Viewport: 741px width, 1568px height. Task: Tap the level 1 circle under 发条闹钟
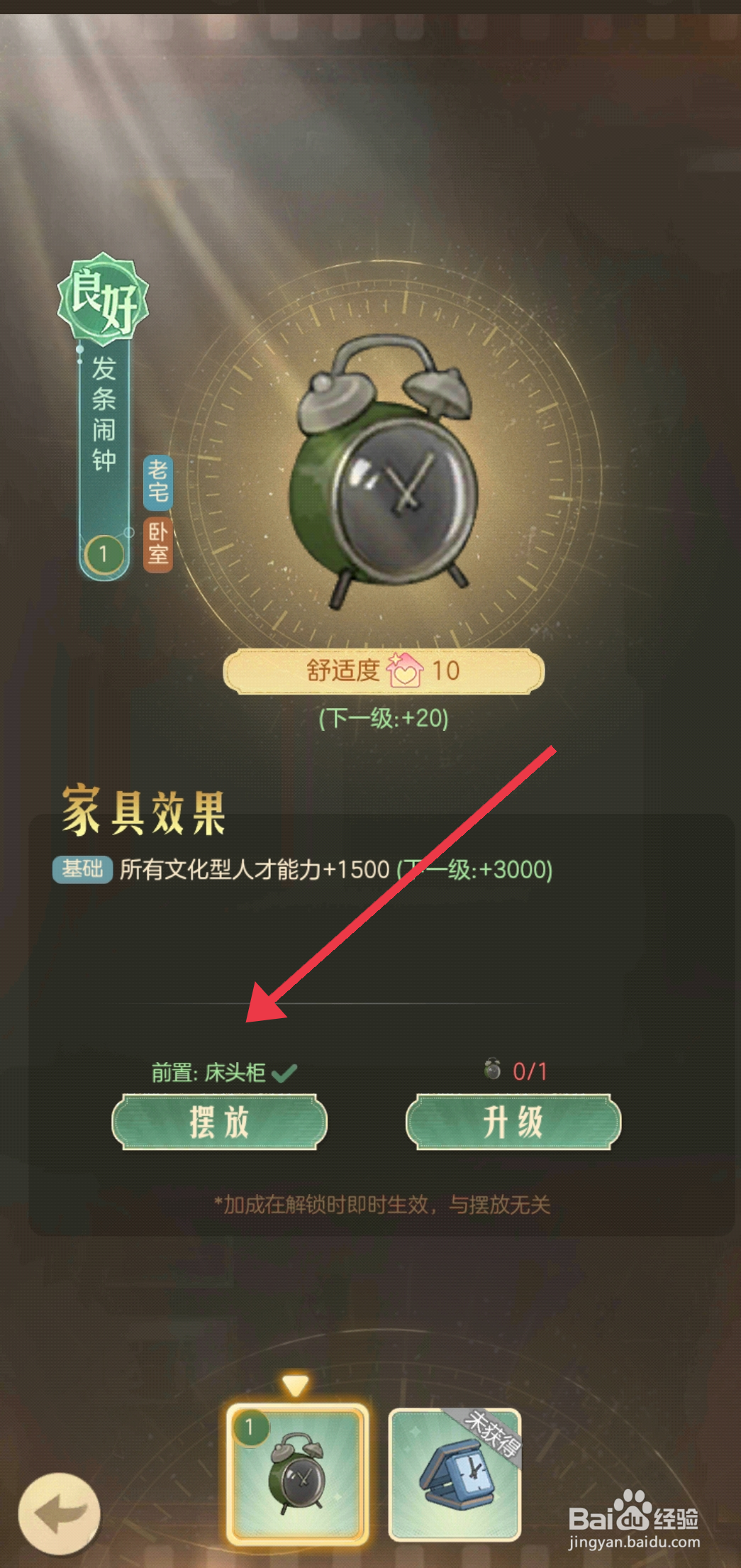(104, 554)
